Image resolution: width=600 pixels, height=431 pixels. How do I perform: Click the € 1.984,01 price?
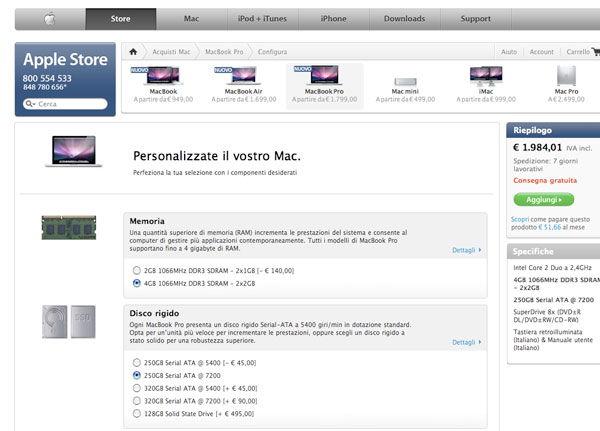tap(537, 147)
